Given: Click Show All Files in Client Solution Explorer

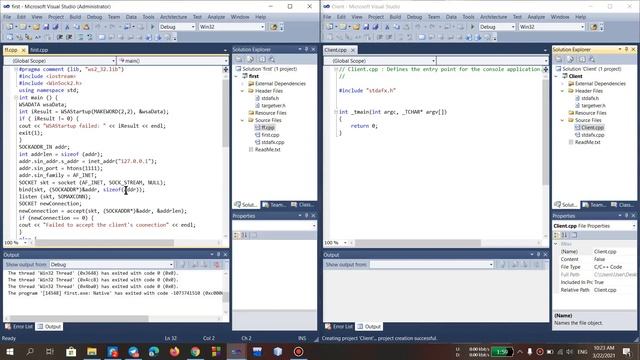Looking at the screenshot, I should pyautogui.click(x=571, y=60).
